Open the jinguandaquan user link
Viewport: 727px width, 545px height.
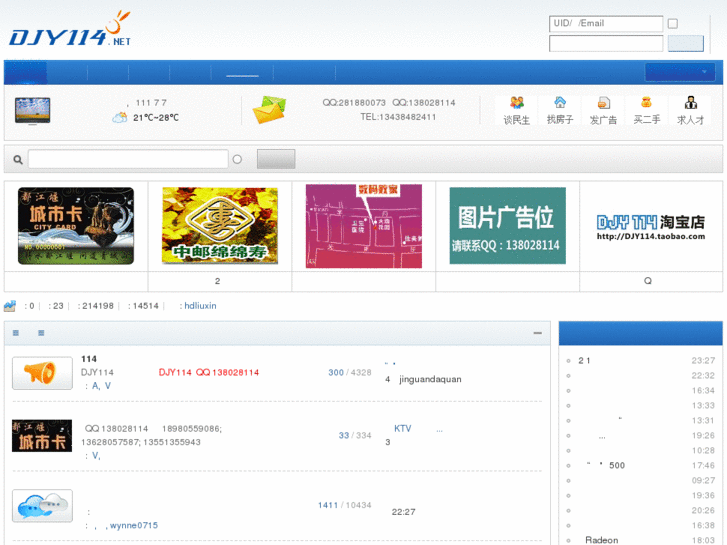430,379
